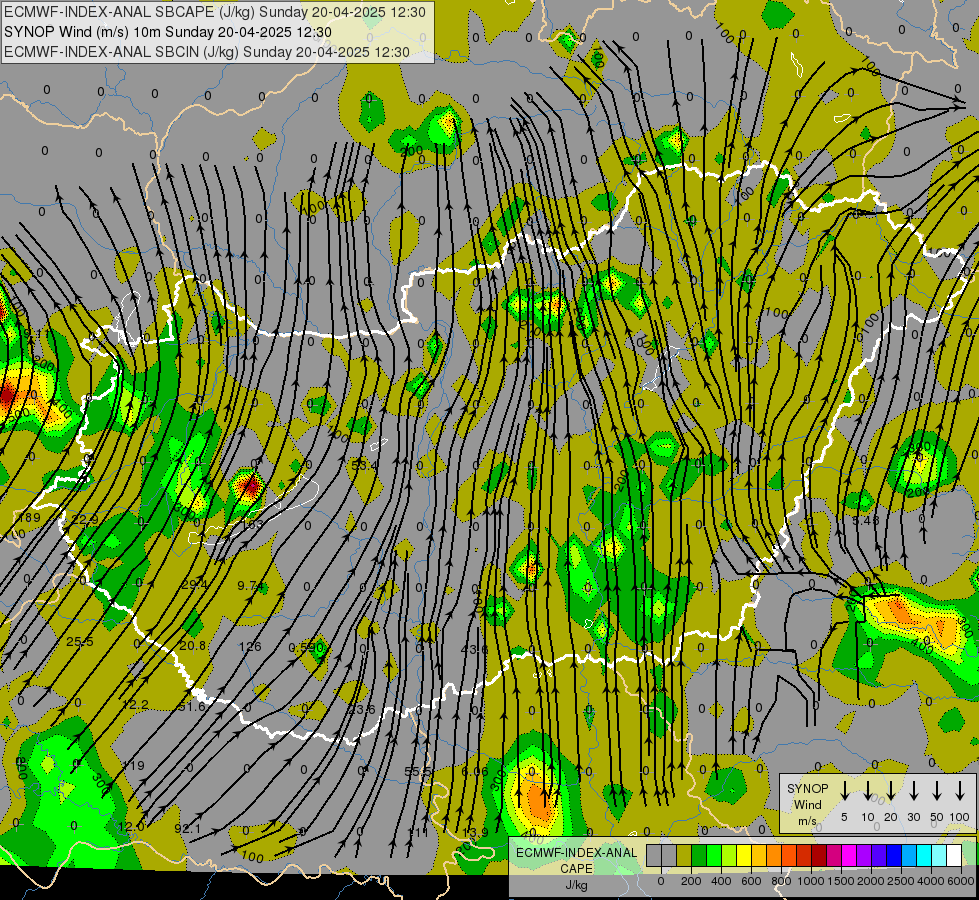
Task: Click the 800 label on CAPE color scale
Action: (x=781, y=881)
